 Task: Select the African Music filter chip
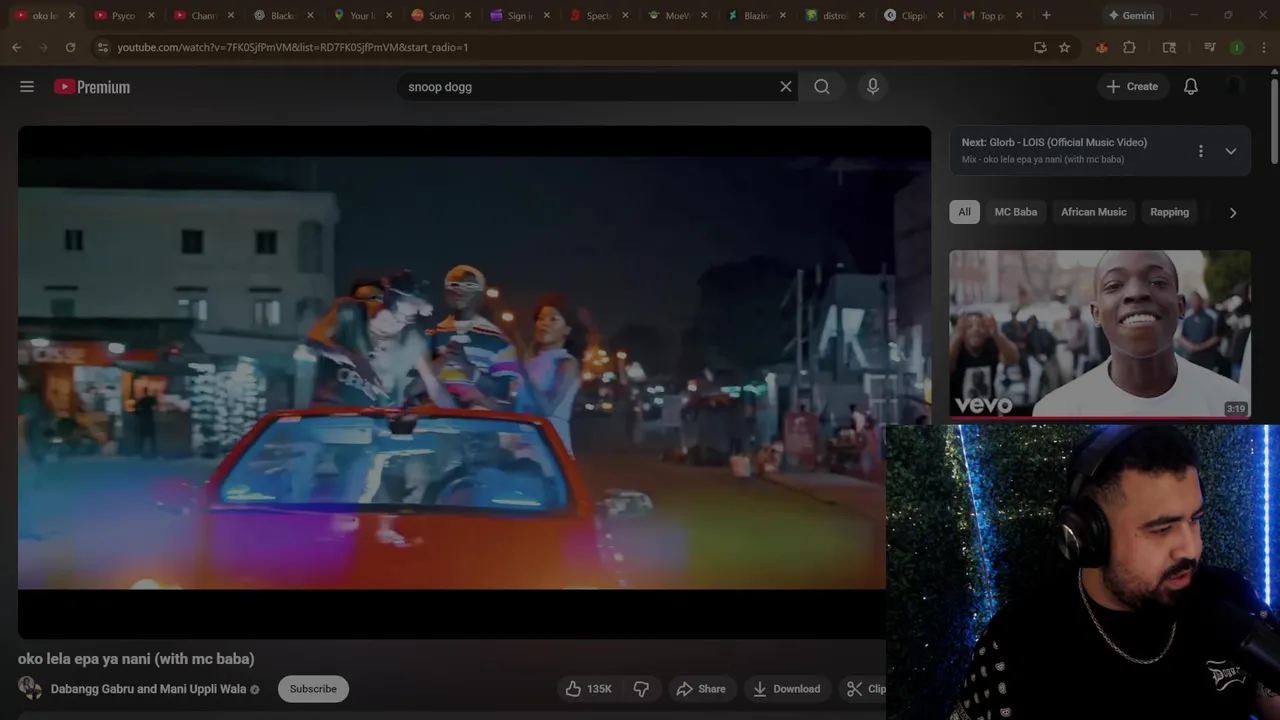click(x=1093, y=212)
